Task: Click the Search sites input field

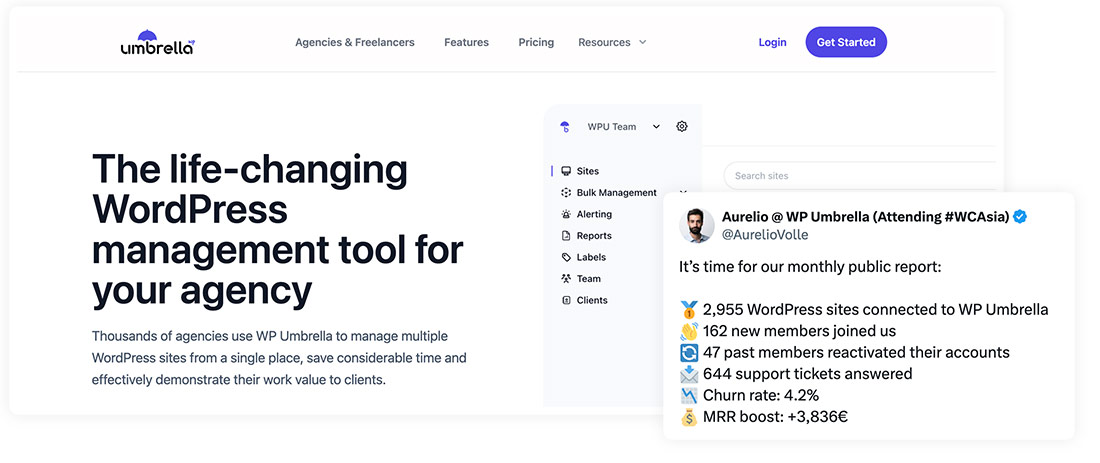Action: (x=861, y=175)
